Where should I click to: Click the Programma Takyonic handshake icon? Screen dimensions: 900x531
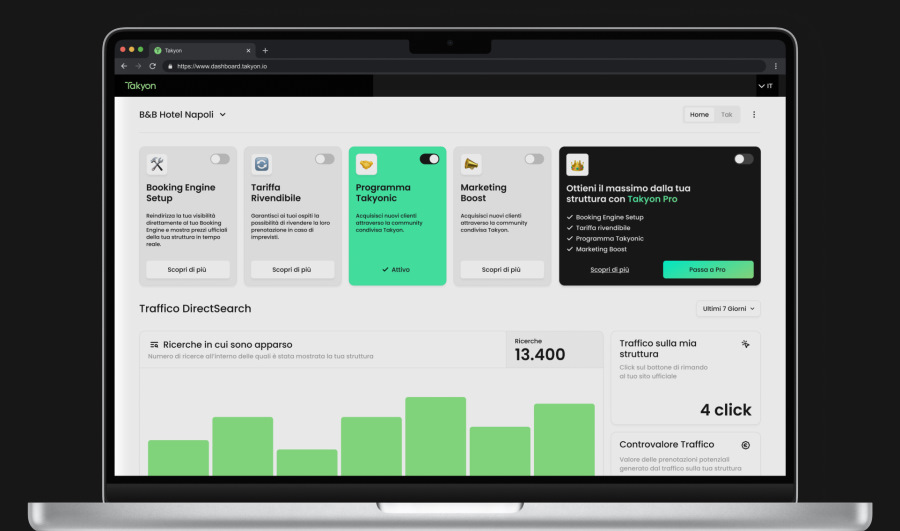[x=367, y=164]
